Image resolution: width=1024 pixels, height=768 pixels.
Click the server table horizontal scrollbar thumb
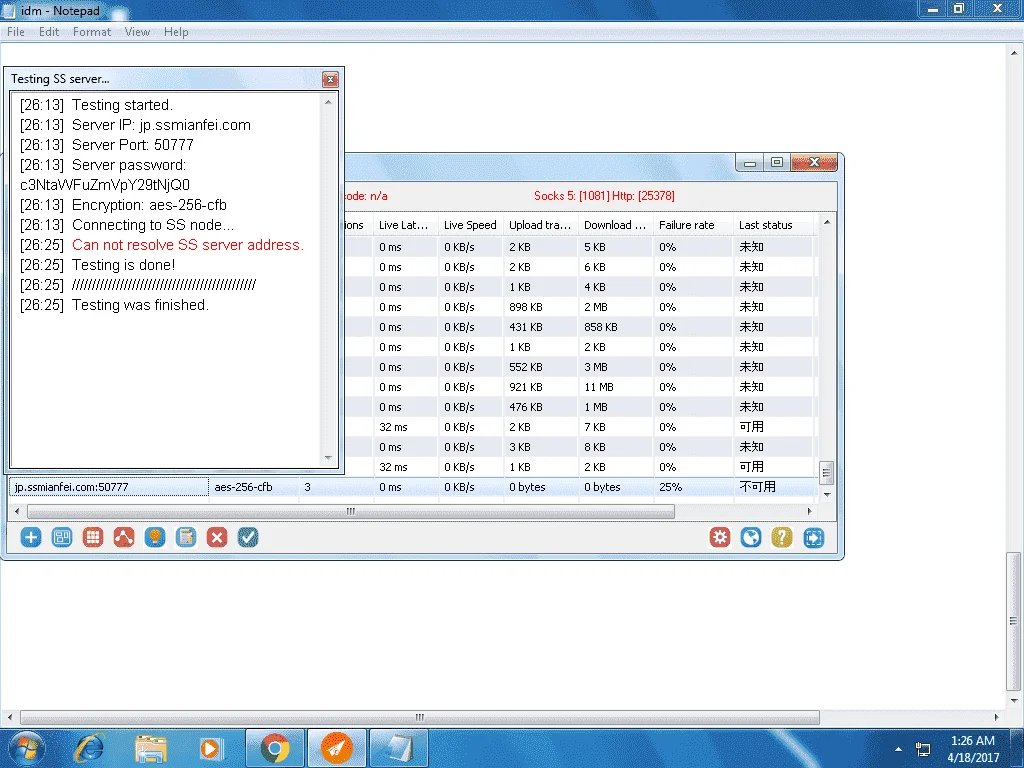(x=351, y=511)
